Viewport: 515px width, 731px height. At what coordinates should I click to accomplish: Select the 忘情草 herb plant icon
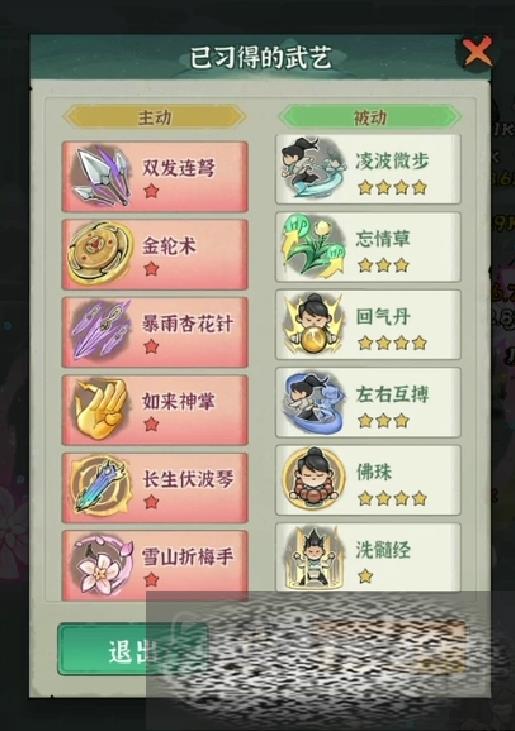313,246
